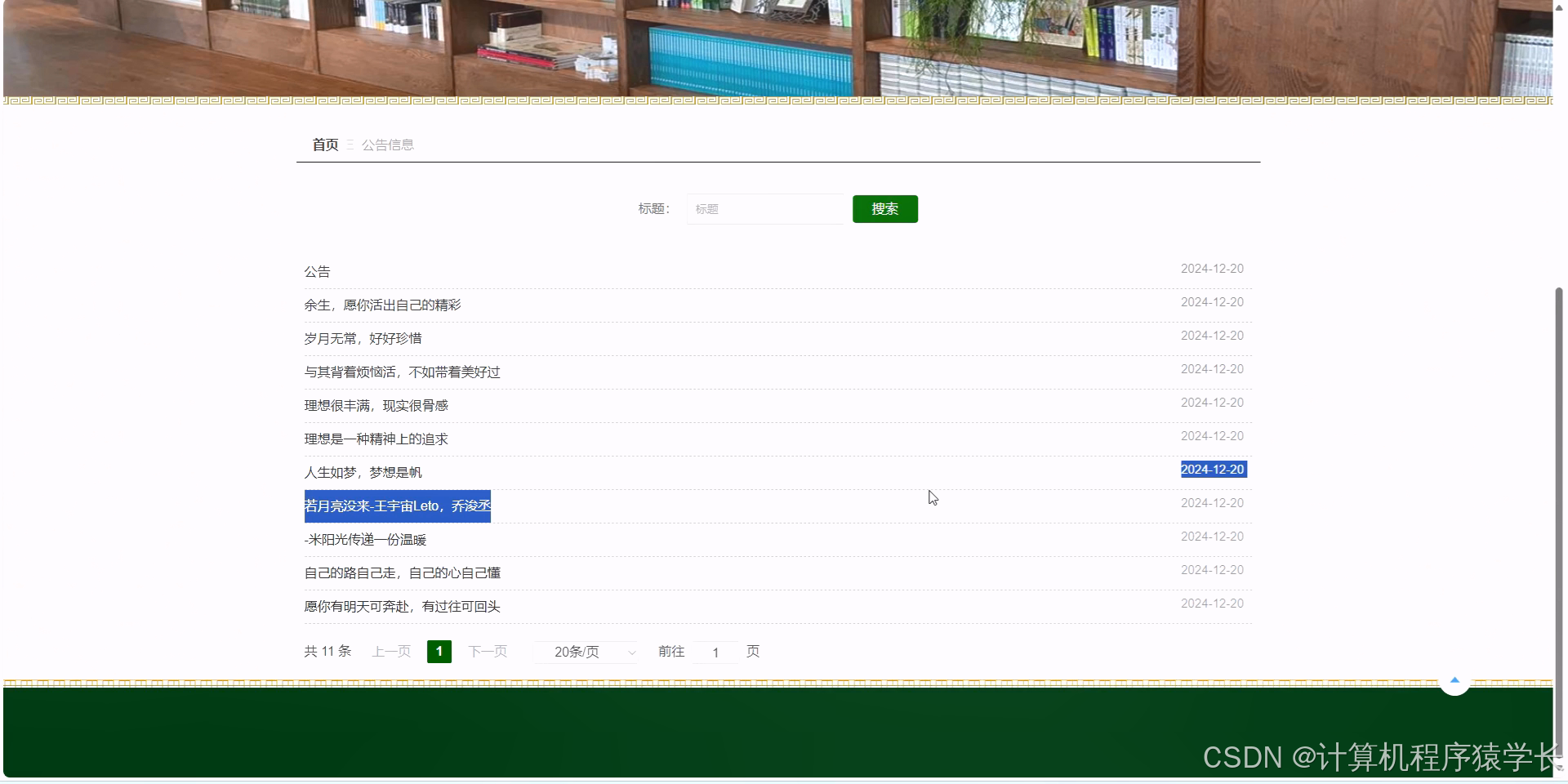
Task: Open the 余生，愿你活出自己的精彩 notice
Action: pos(381,305)
